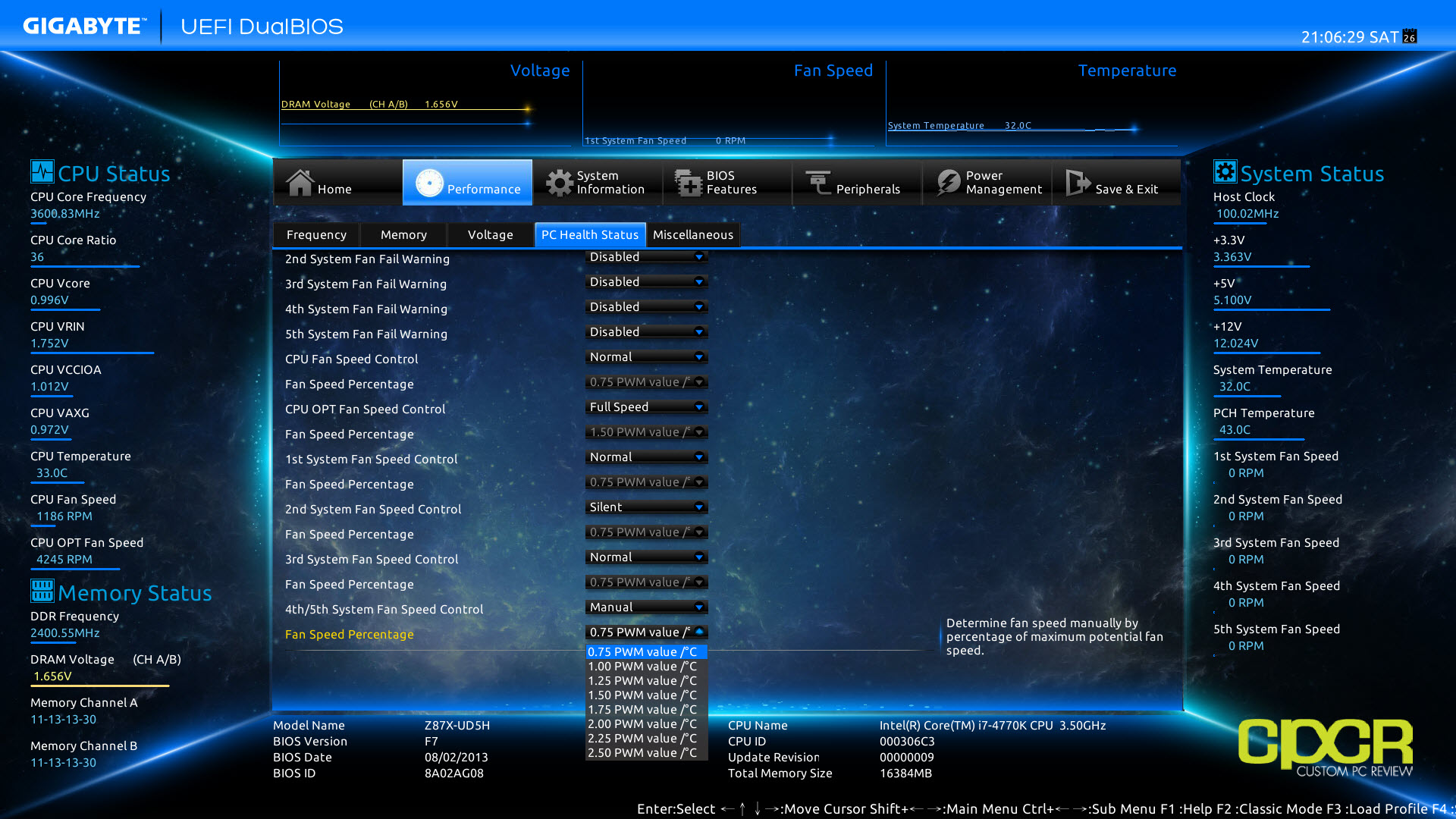This screenshot has width=1456, height=819.
Task: Click the PCH Temperature value 43.0C
Action: coord(1235,430)
